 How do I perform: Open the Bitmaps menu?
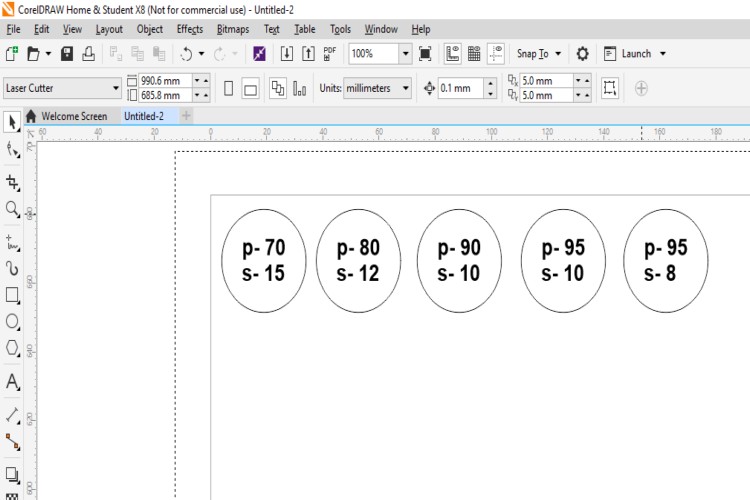coord(233,29)
